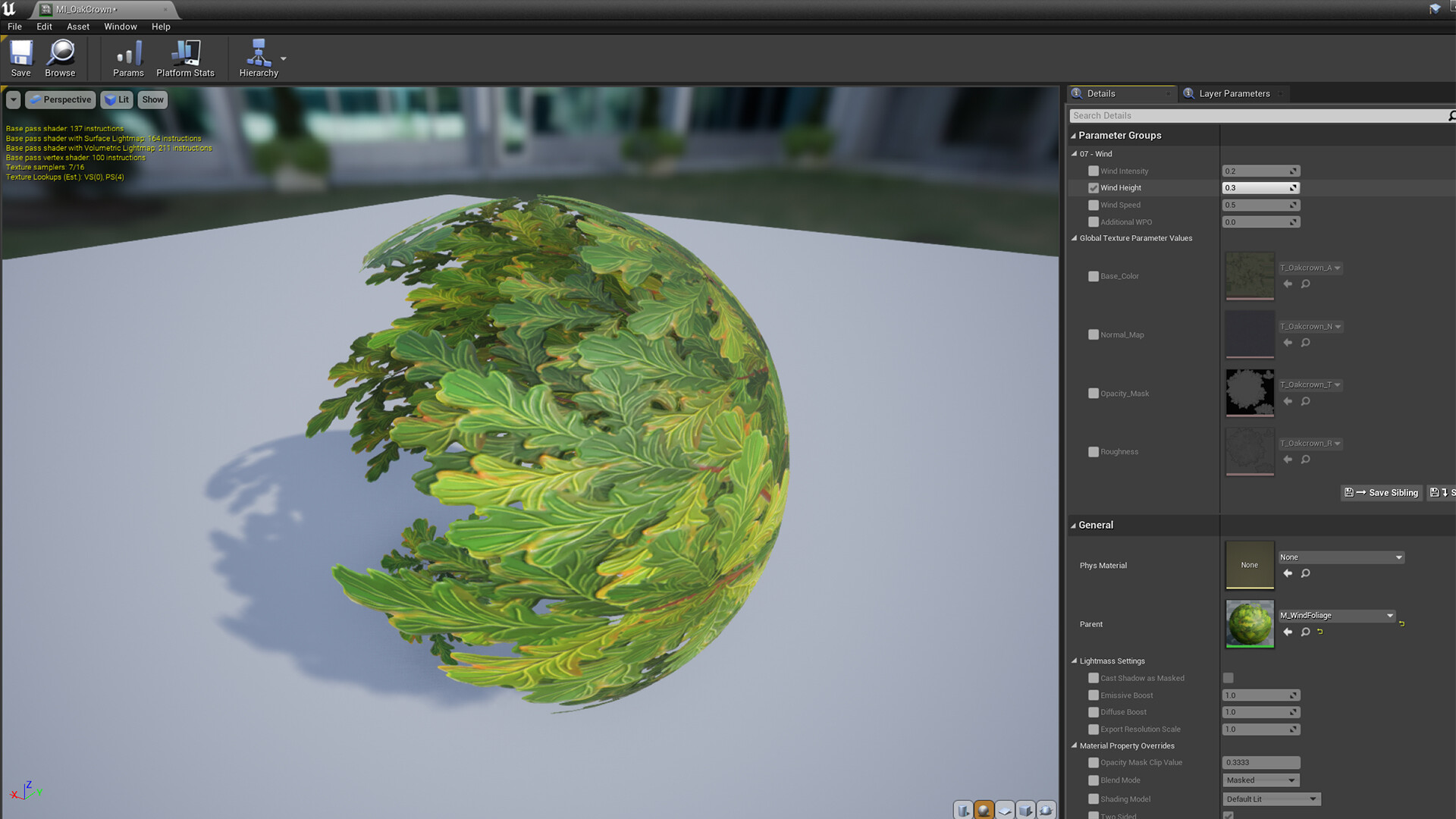
Task: Switch preview mesh to cube
Action: pyautogui.click(x=1025, y=809)
